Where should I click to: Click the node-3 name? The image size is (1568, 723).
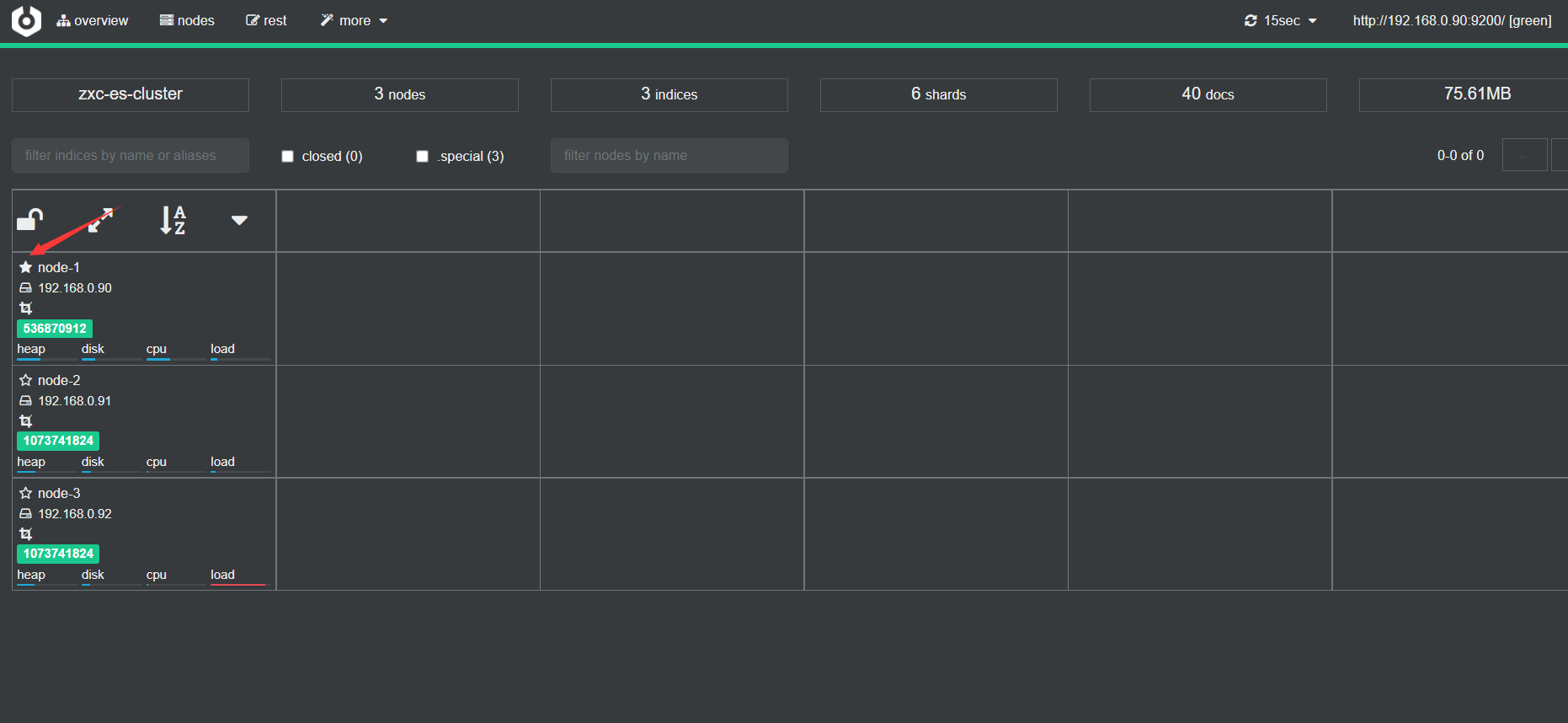point(59,493)
